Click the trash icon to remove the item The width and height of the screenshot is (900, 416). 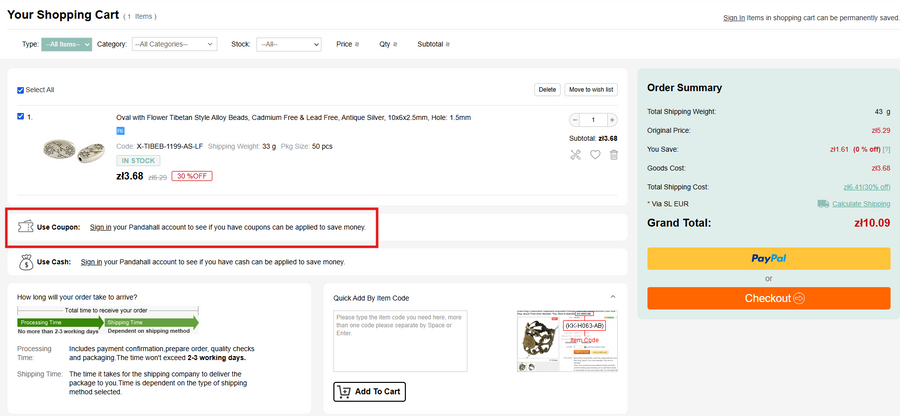[x=614, y=155]
